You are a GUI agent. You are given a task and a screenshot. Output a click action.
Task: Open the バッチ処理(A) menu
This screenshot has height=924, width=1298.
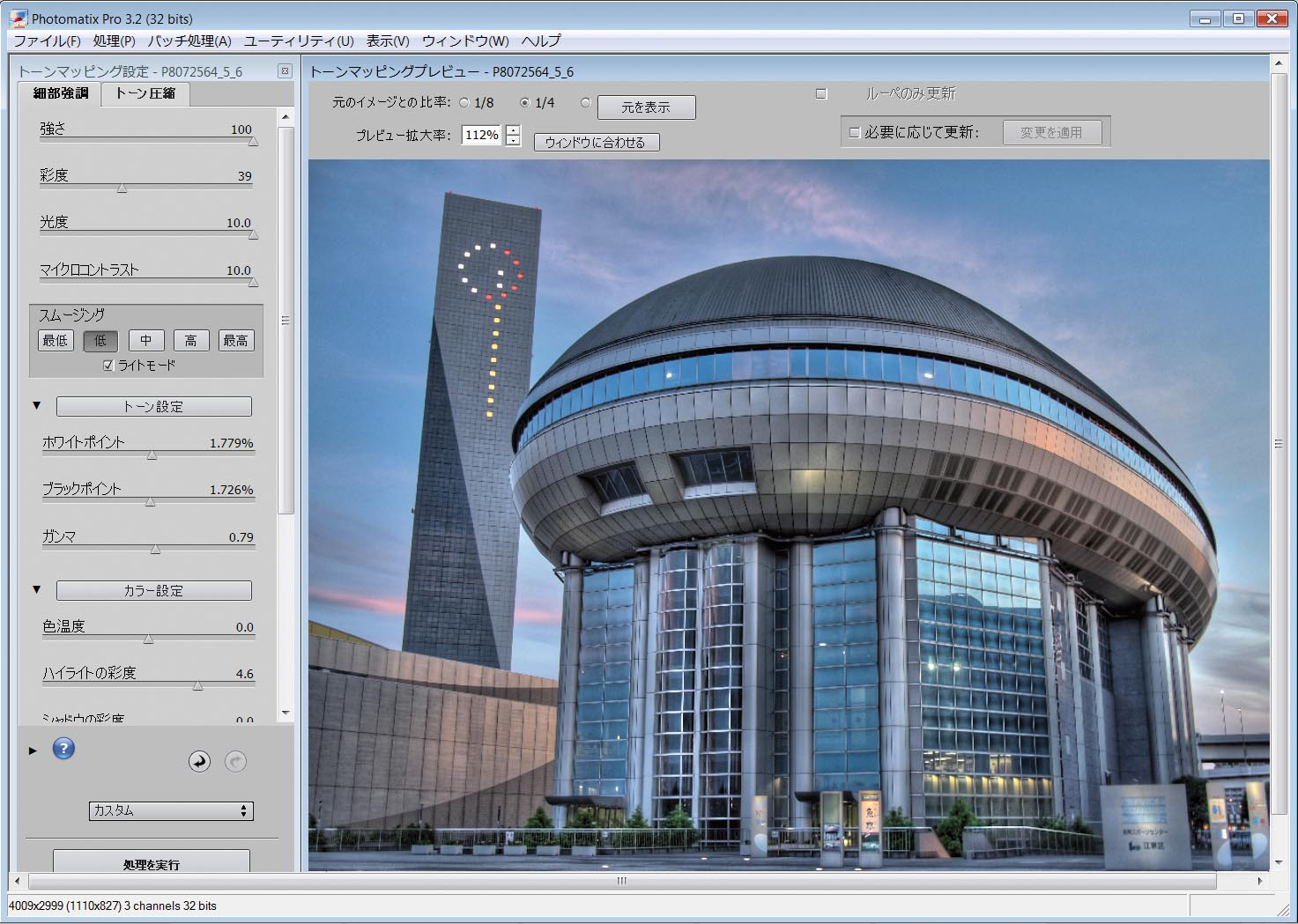point(189,41)
